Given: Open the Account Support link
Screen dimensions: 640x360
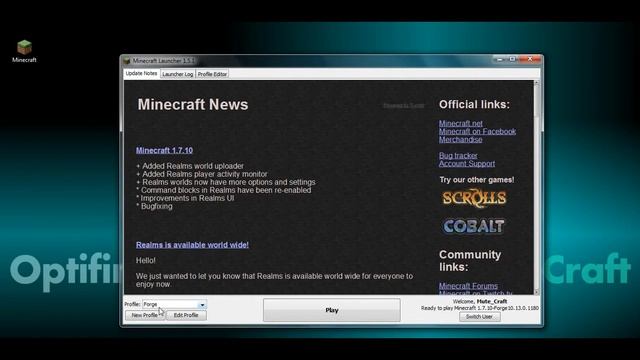Looking at the screenshot, I should point(467,164).
